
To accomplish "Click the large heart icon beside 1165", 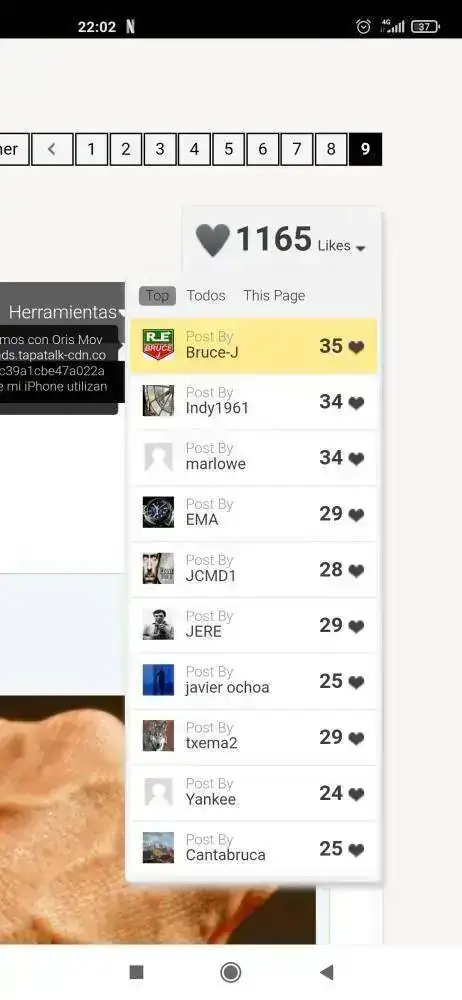I will 212,240.
